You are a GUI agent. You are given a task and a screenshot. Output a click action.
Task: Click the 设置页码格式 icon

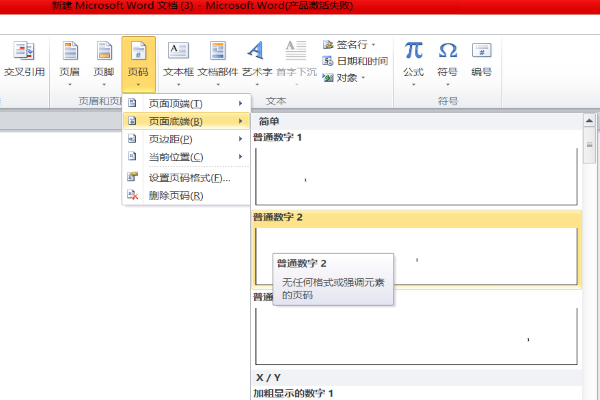[132, 177]
